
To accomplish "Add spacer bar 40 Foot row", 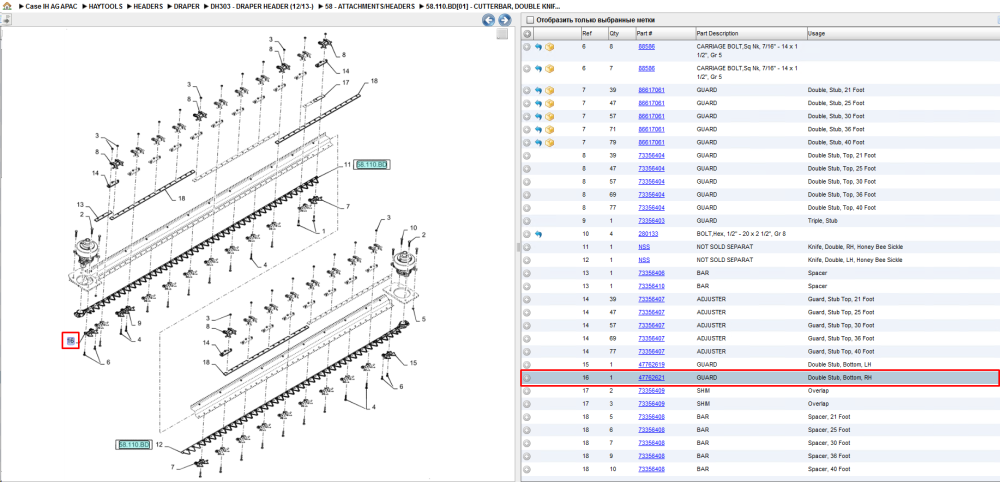I will [527, 469].
